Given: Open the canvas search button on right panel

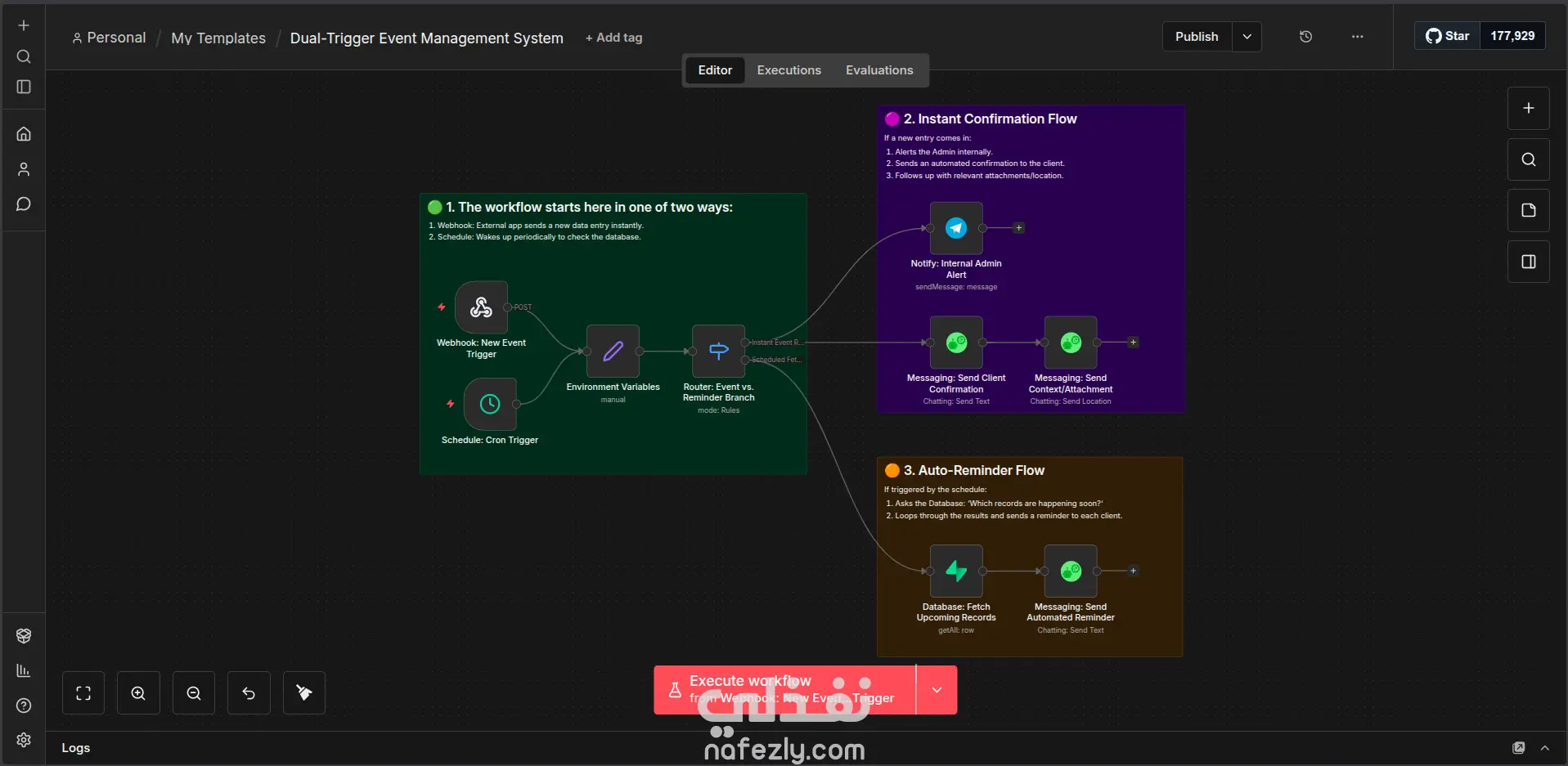Looking at the screenshot, I should 1528,159.
